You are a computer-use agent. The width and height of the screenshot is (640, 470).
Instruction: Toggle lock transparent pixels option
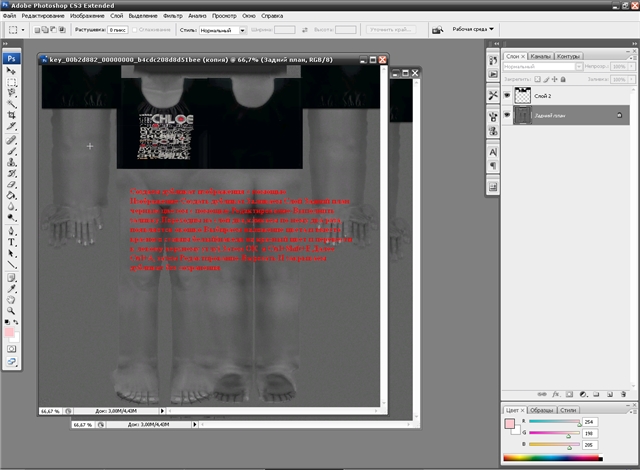tap(536, 77)
